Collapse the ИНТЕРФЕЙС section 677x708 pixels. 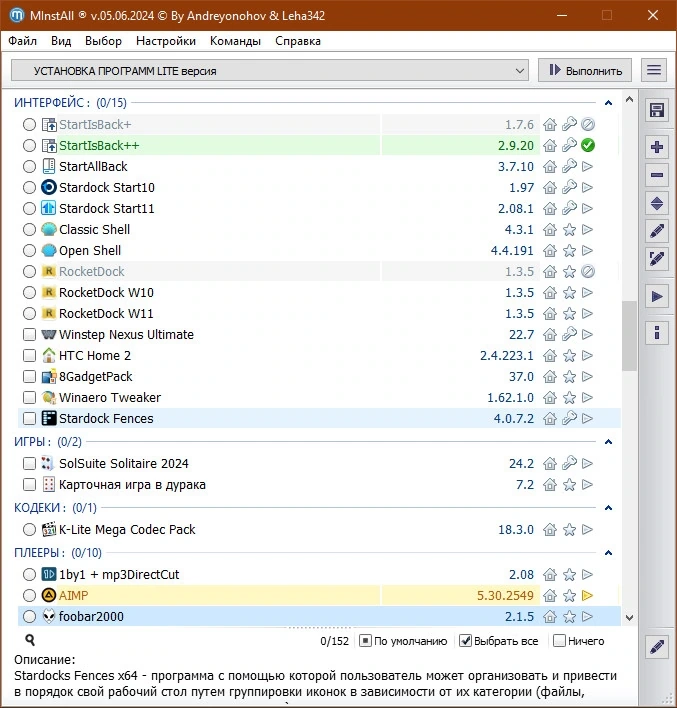pyautogui.click(x=608, y=103)
